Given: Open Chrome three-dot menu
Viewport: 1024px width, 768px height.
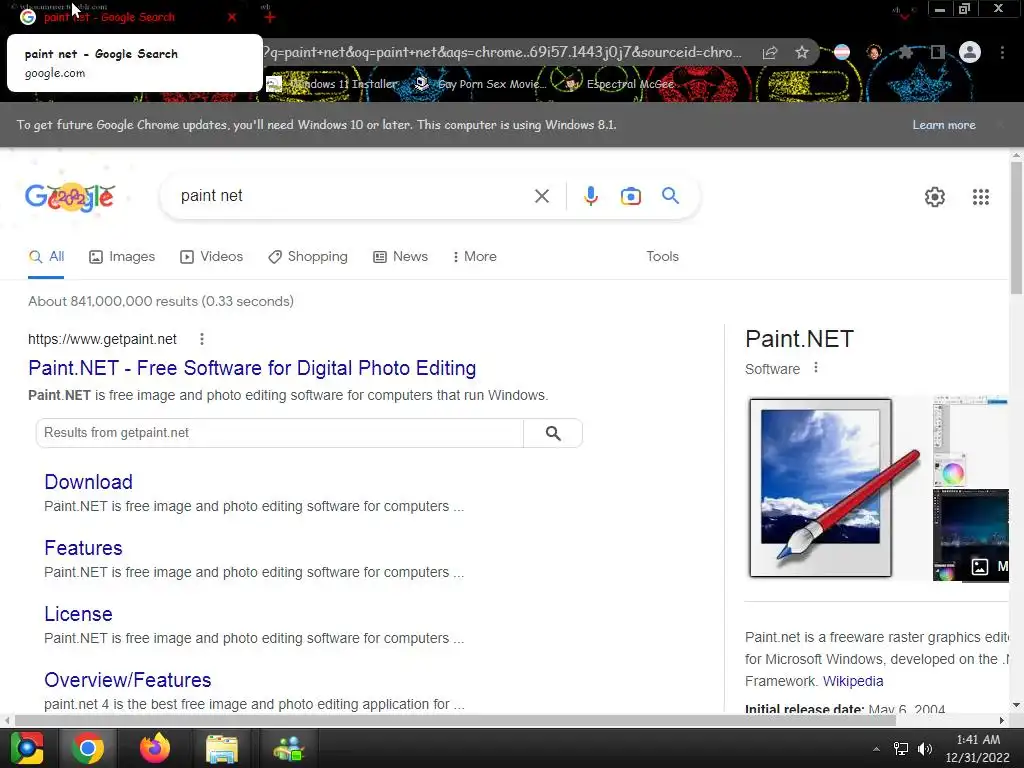Looking at the screenshot, I should coord(1002,52).
